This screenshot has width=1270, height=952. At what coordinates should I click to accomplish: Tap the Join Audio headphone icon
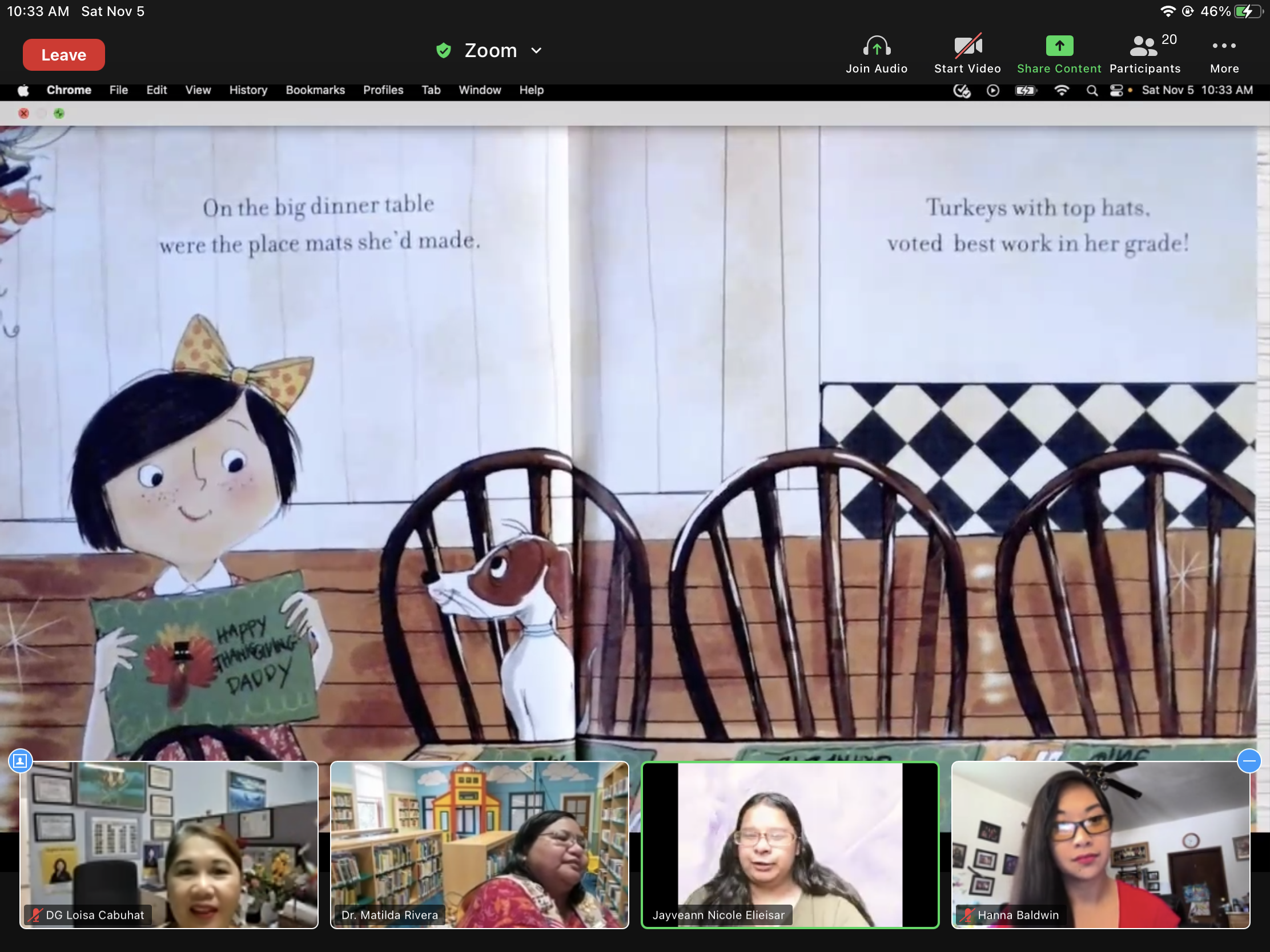[876, 46]
